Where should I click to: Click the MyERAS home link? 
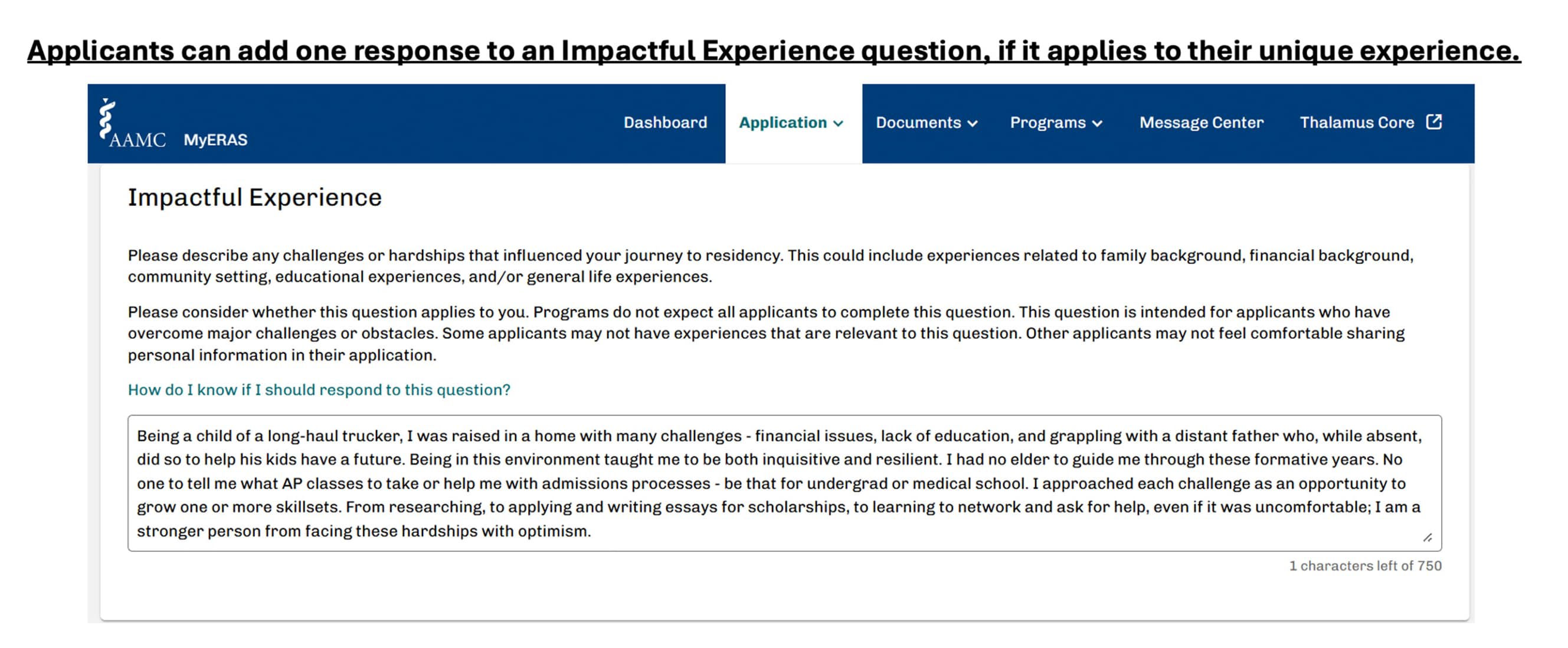point(215,140)
